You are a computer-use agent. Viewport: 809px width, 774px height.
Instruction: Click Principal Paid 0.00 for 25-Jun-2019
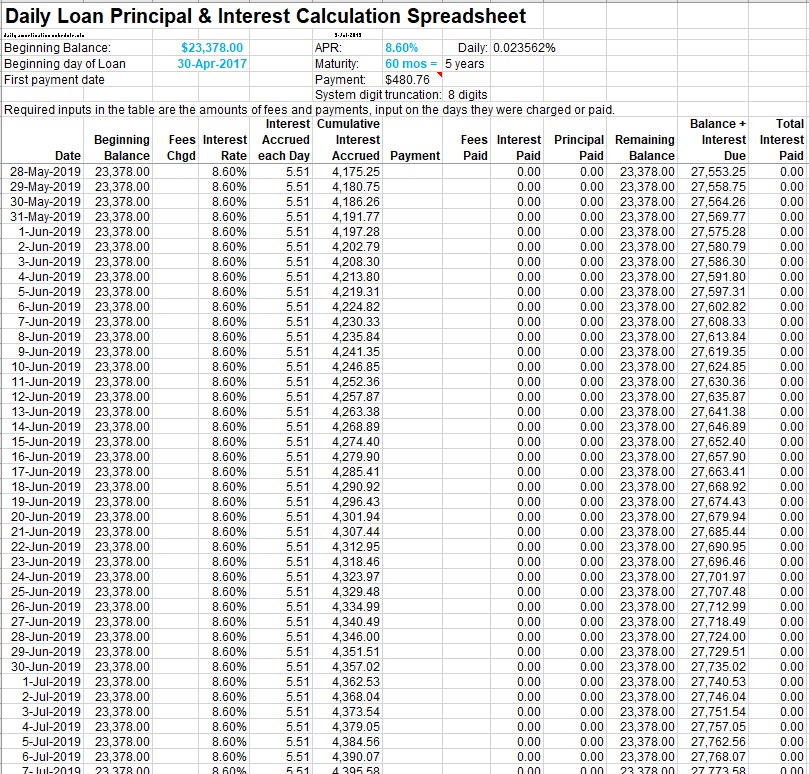point(591,591)
